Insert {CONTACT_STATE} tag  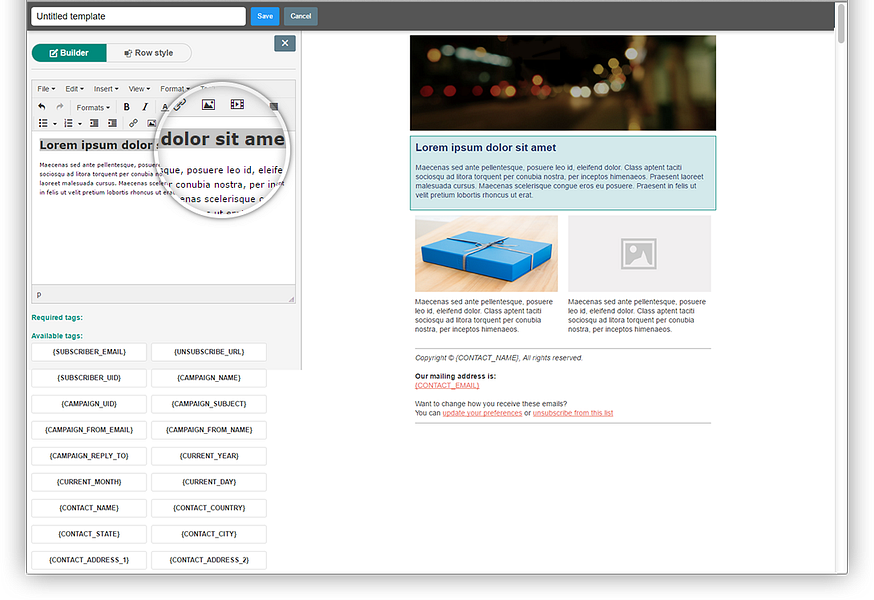click(x=89, y=534)
